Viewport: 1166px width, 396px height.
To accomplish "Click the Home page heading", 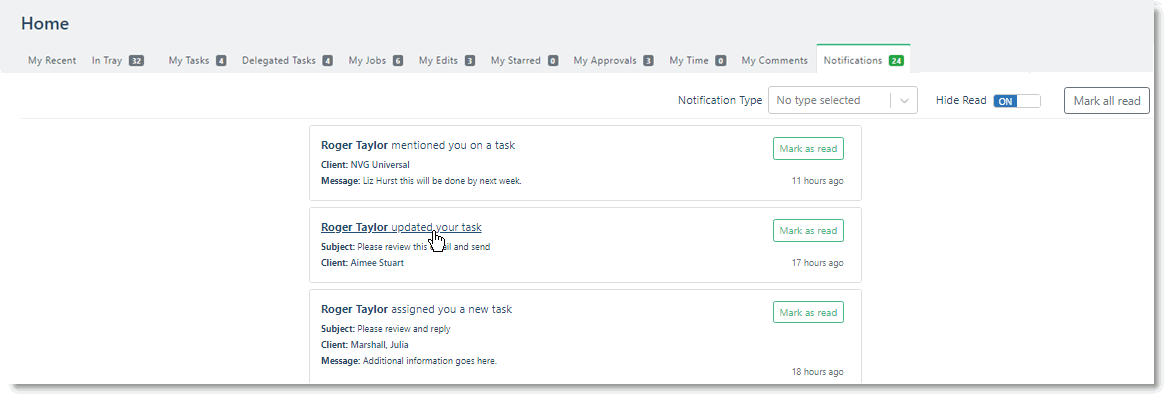I will tap(45, 24).
